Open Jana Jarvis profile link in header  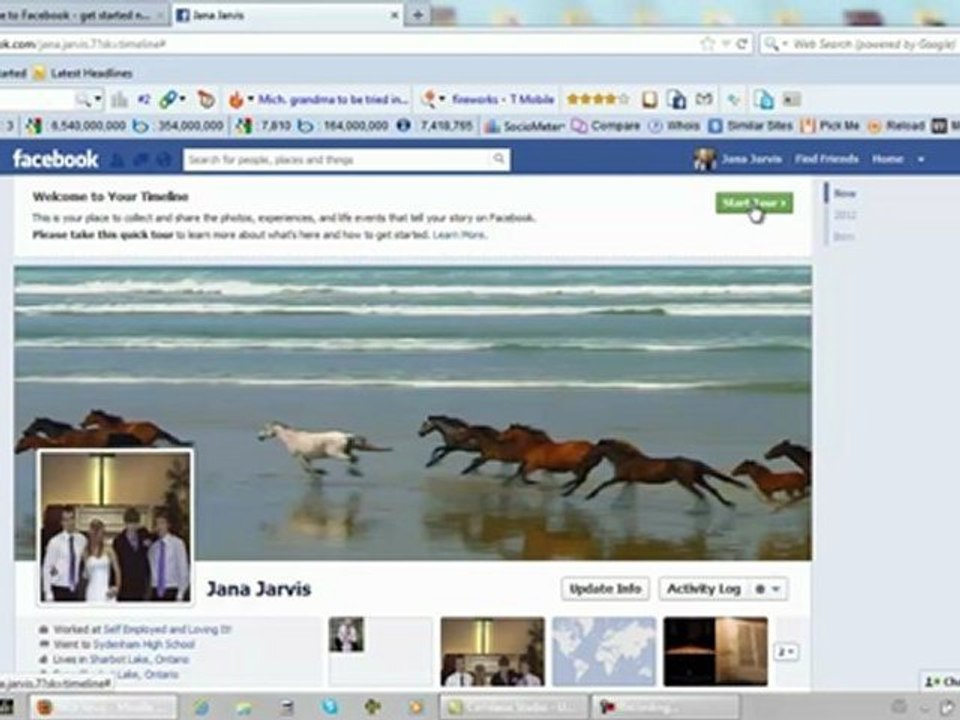coord(738,159)
